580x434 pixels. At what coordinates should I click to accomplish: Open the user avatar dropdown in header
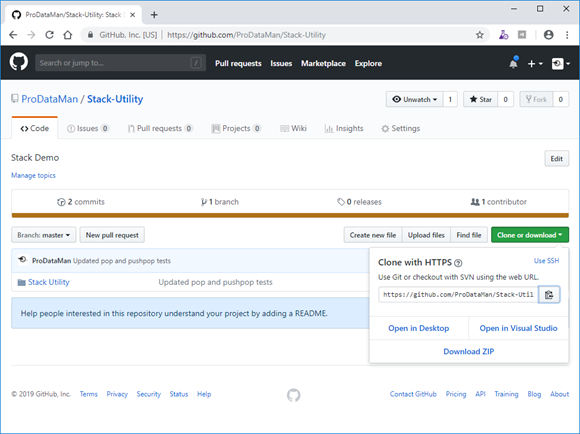tap(560, 64)
